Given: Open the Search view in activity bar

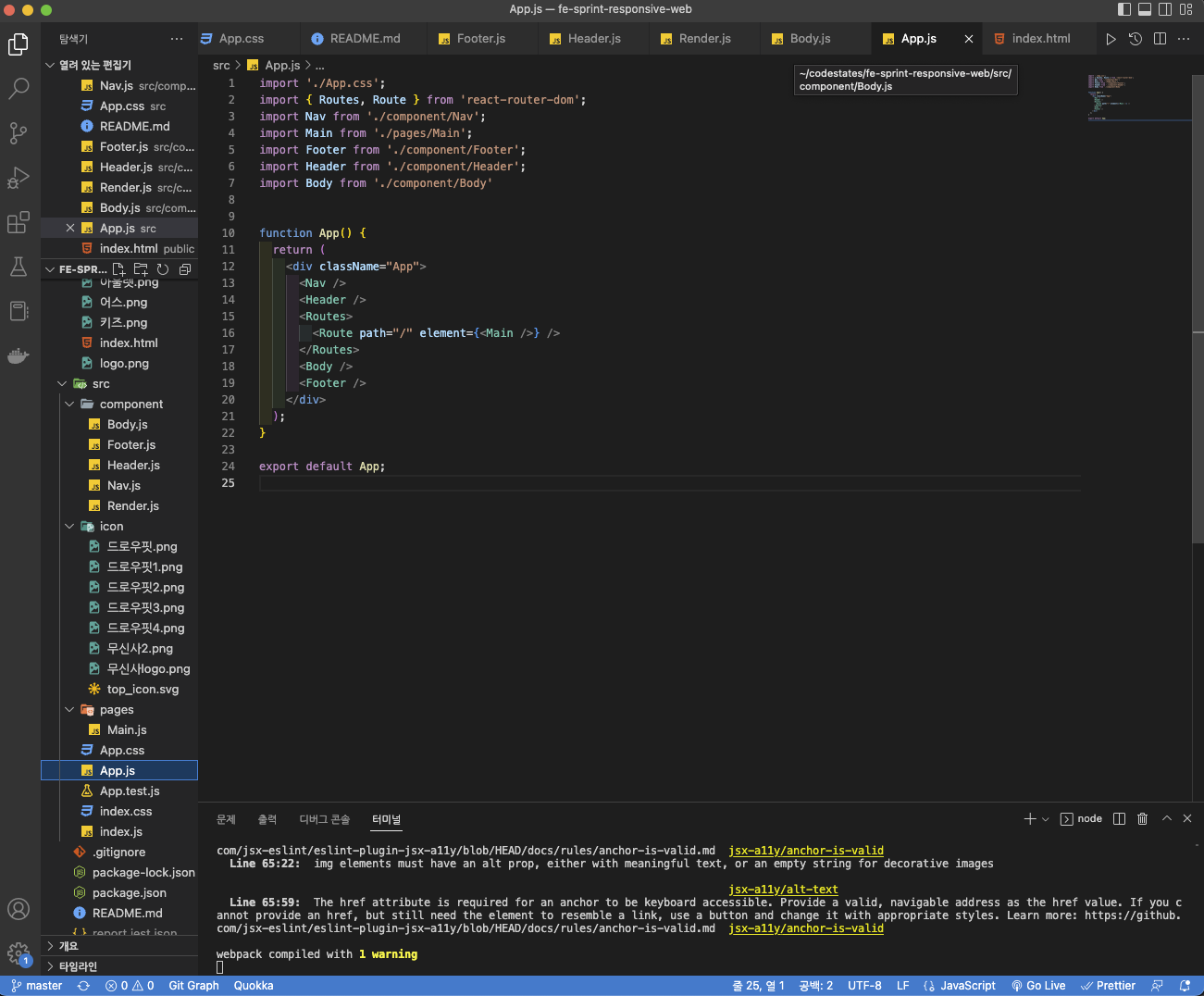Looking at the screenshot, I should pyautogui.click(x=19, y=88).
